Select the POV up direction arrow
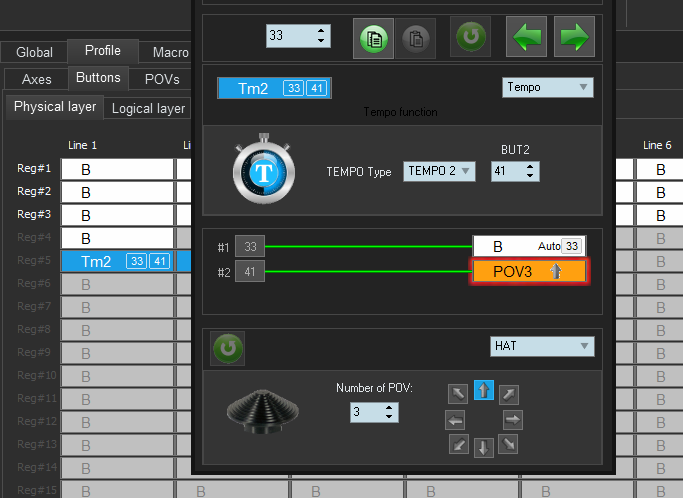The height and width of the screenshot is (498, 683). 484,390
